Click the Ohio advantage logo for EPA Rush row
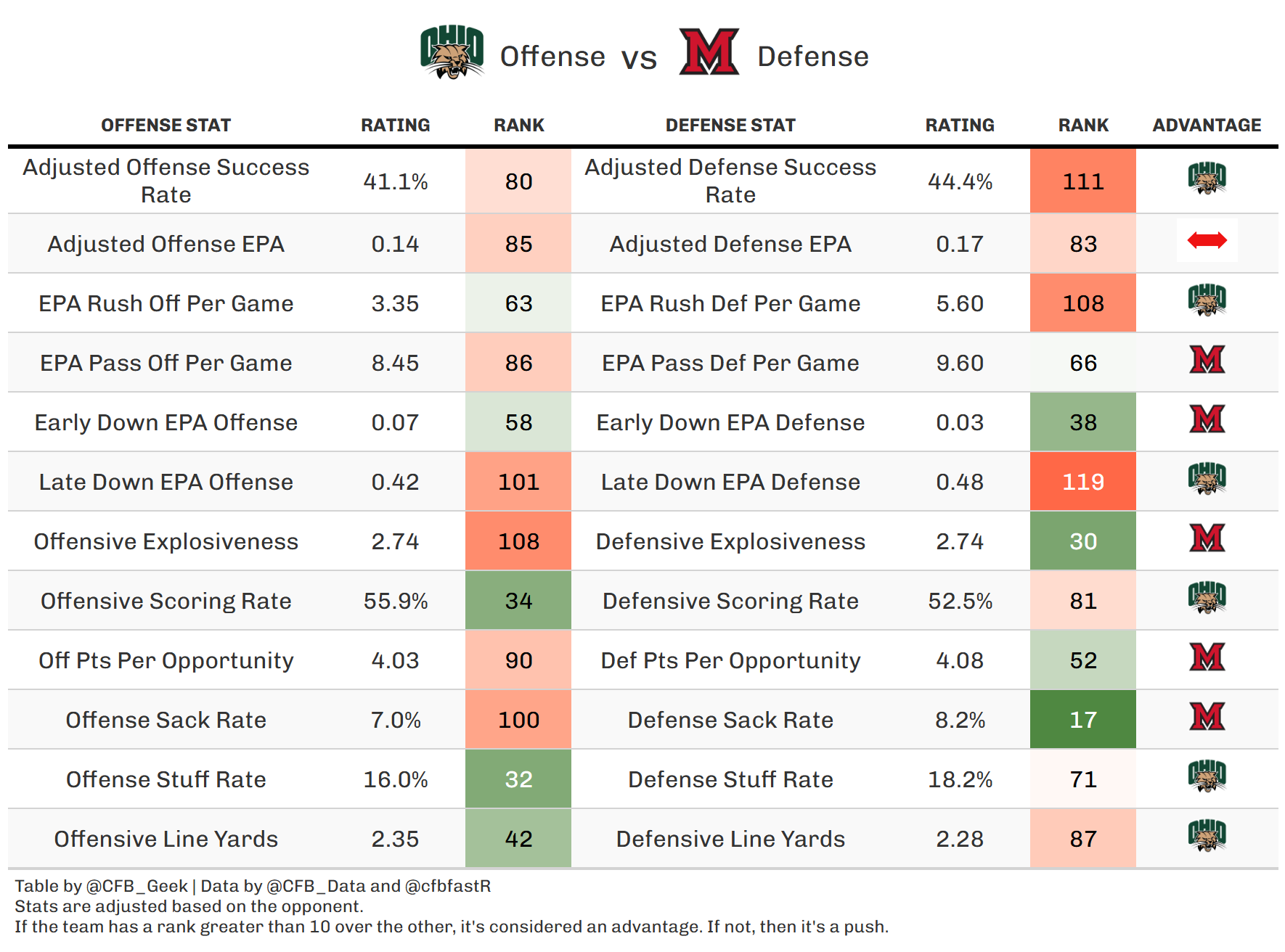The height and width of the screenshot is (952, 1285). [1207, 300]
